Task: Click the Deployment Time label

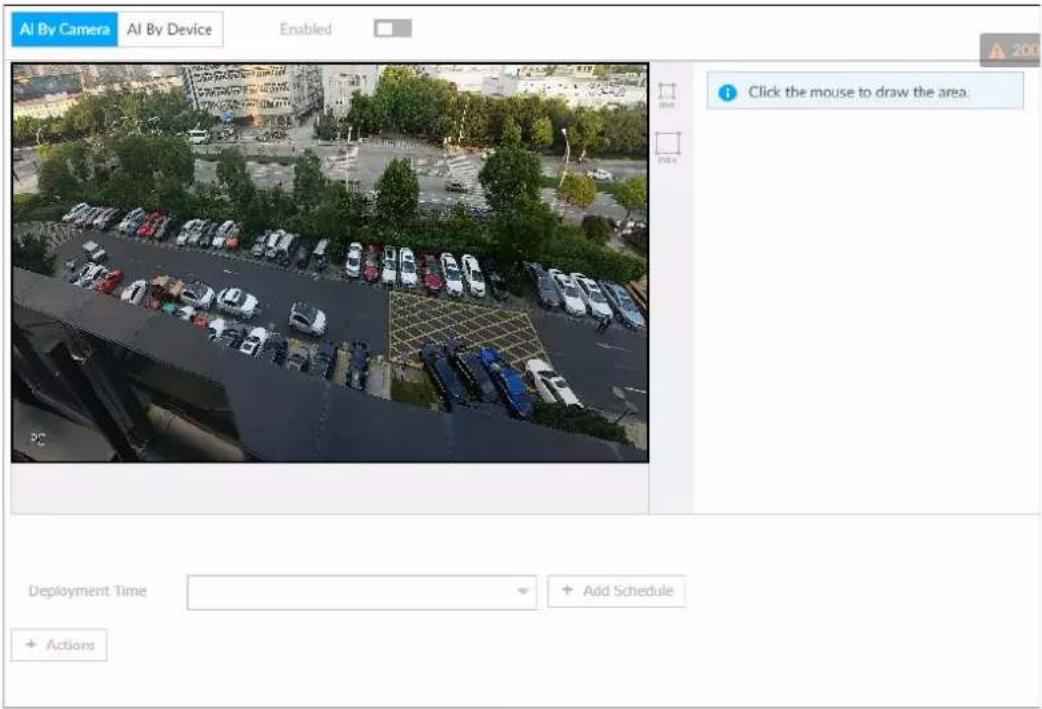Action: tap(88, 591)
